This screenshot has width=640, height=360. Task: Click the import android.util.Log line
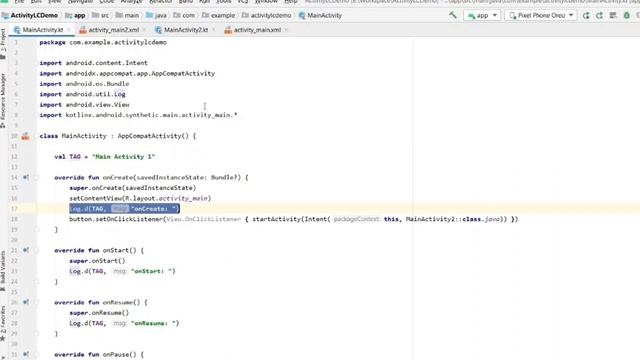[82, 94]
